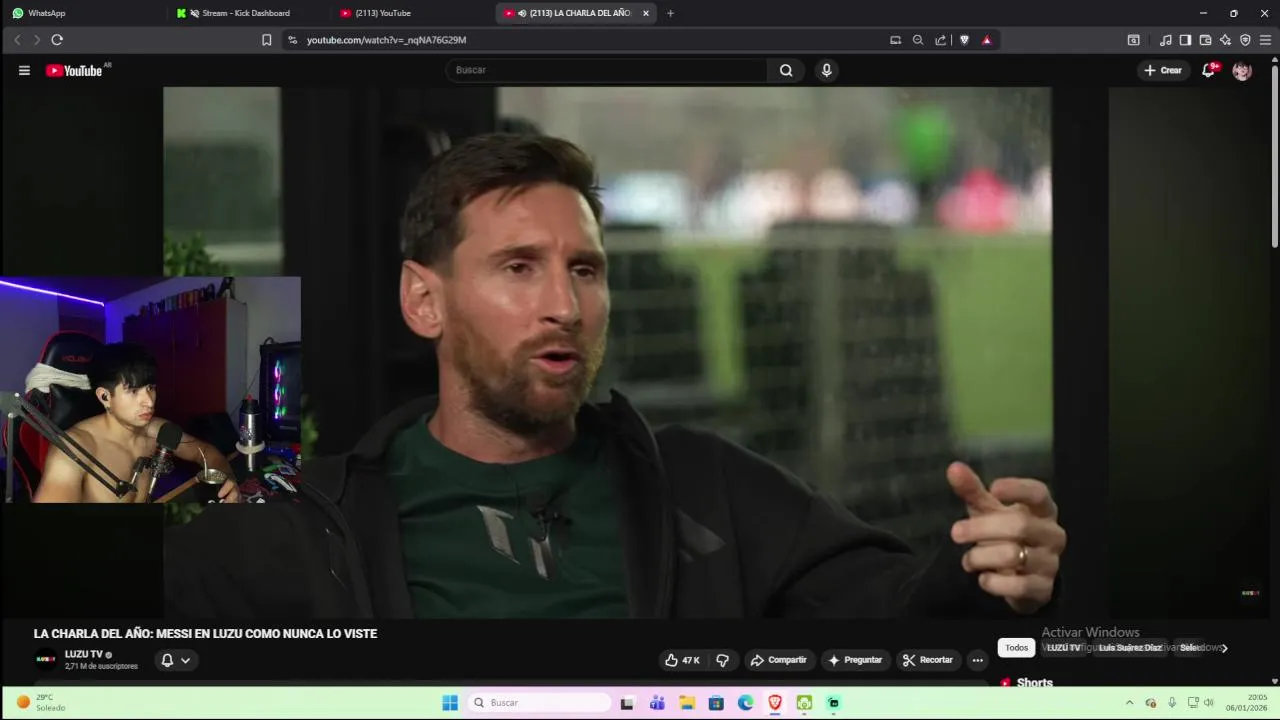This screenshot has height=720, width=1280.
Task: Open the cast/install screen icon
Action: click(x=895, y=40)
